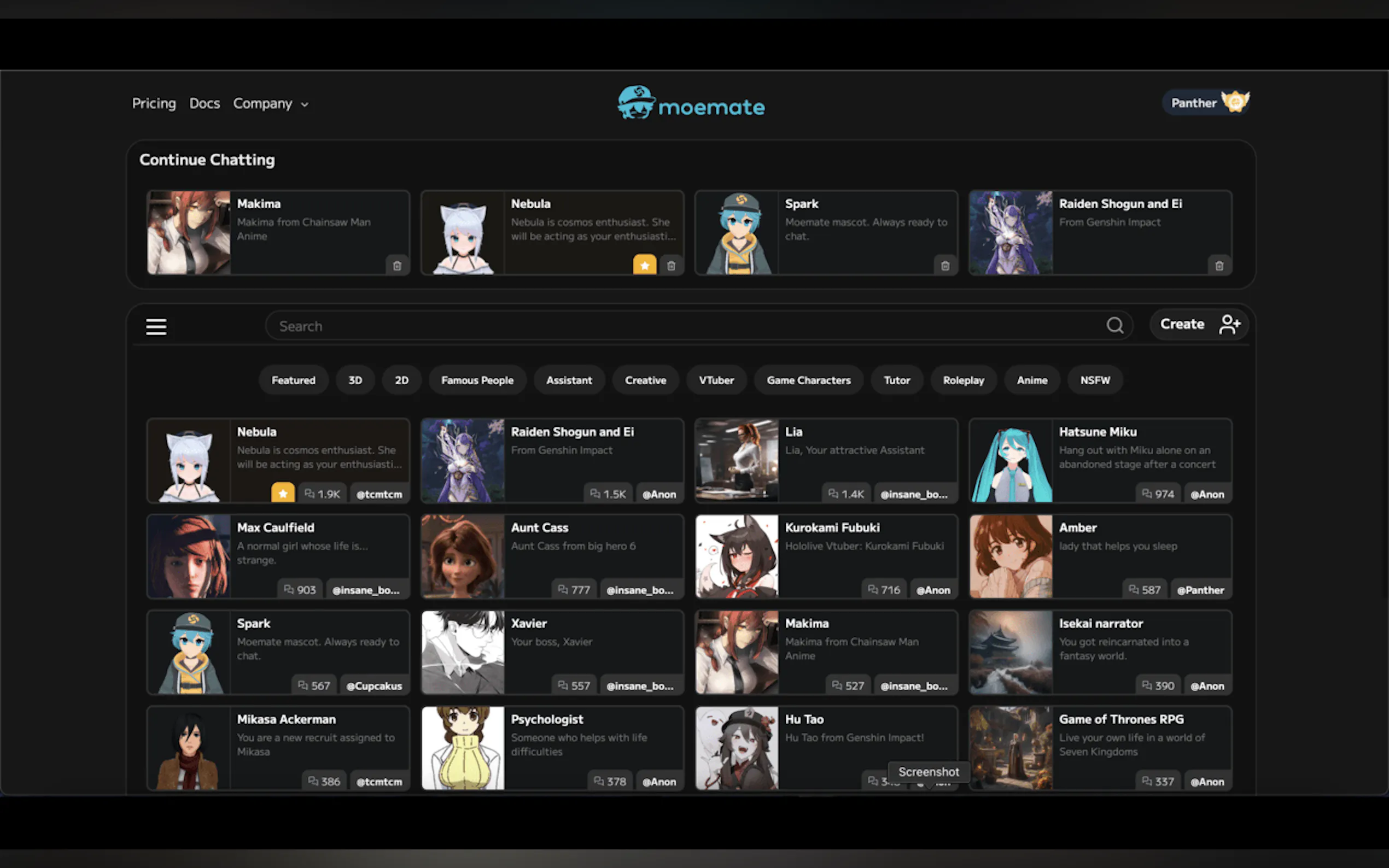This screenshot has width=1389, height=868.
Task: Click "Hololive Vtuber: Kurokami Fubuki" text
Action: 864,546
